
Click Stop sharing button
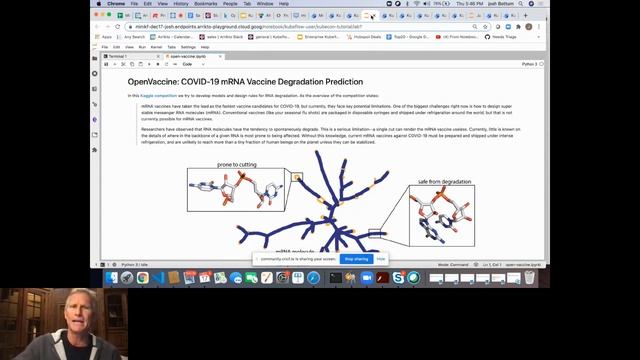pos(356,259)
